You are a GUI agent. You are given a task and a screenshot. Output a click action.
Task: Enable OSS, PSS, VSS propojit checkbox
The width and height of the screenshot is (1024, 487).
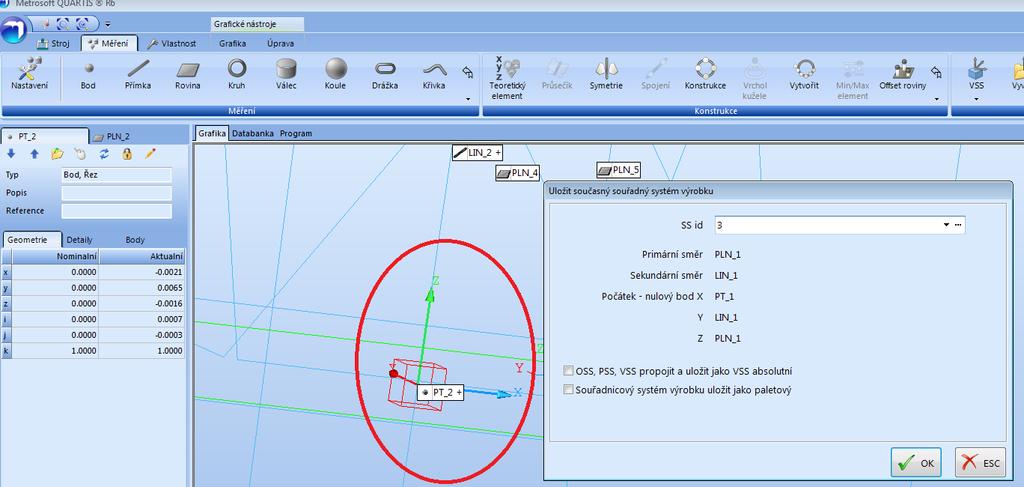point(568,371)
